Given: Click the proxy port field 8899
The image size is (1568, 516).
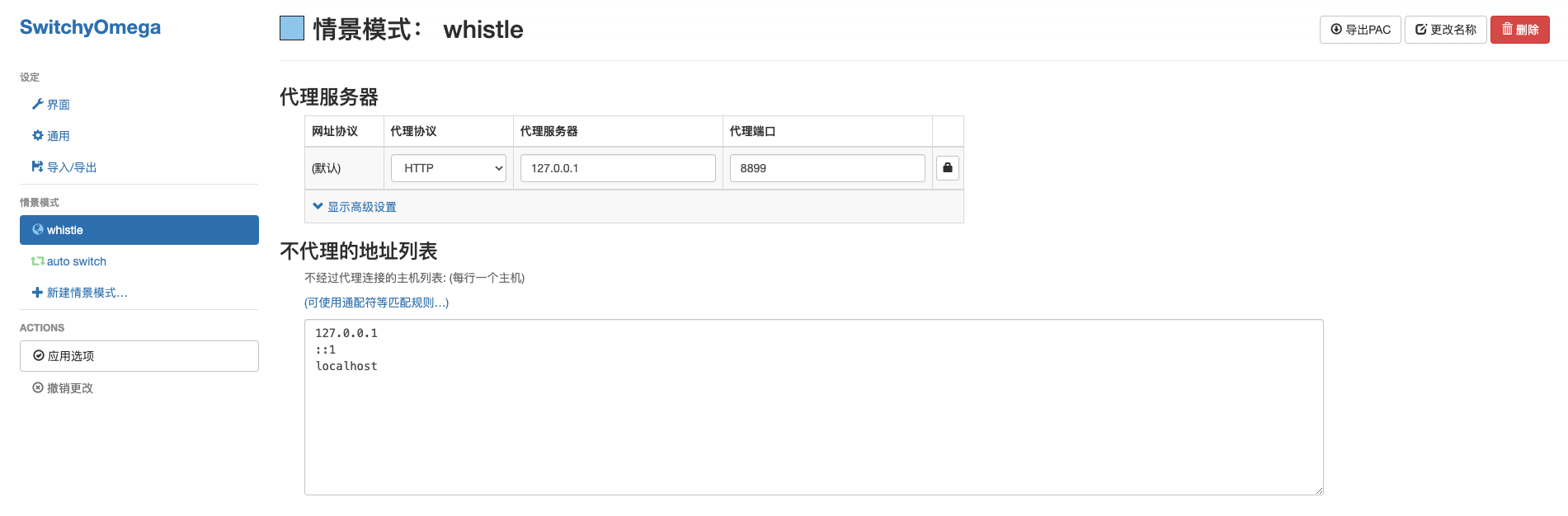Looking at the screenshot, I should pos(827,168).
